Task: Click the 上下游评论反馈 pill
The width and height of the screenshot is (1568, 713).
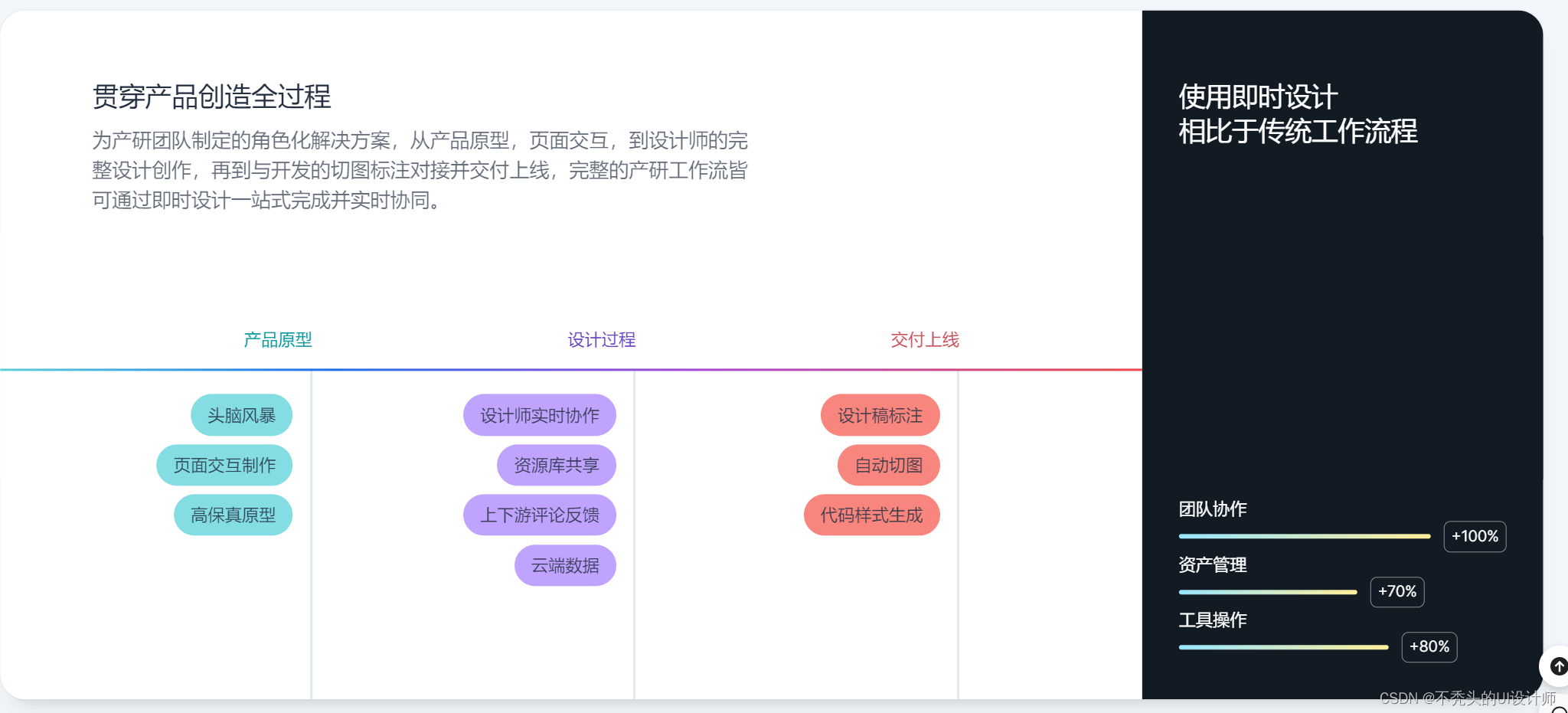Action: click(540, 515)
